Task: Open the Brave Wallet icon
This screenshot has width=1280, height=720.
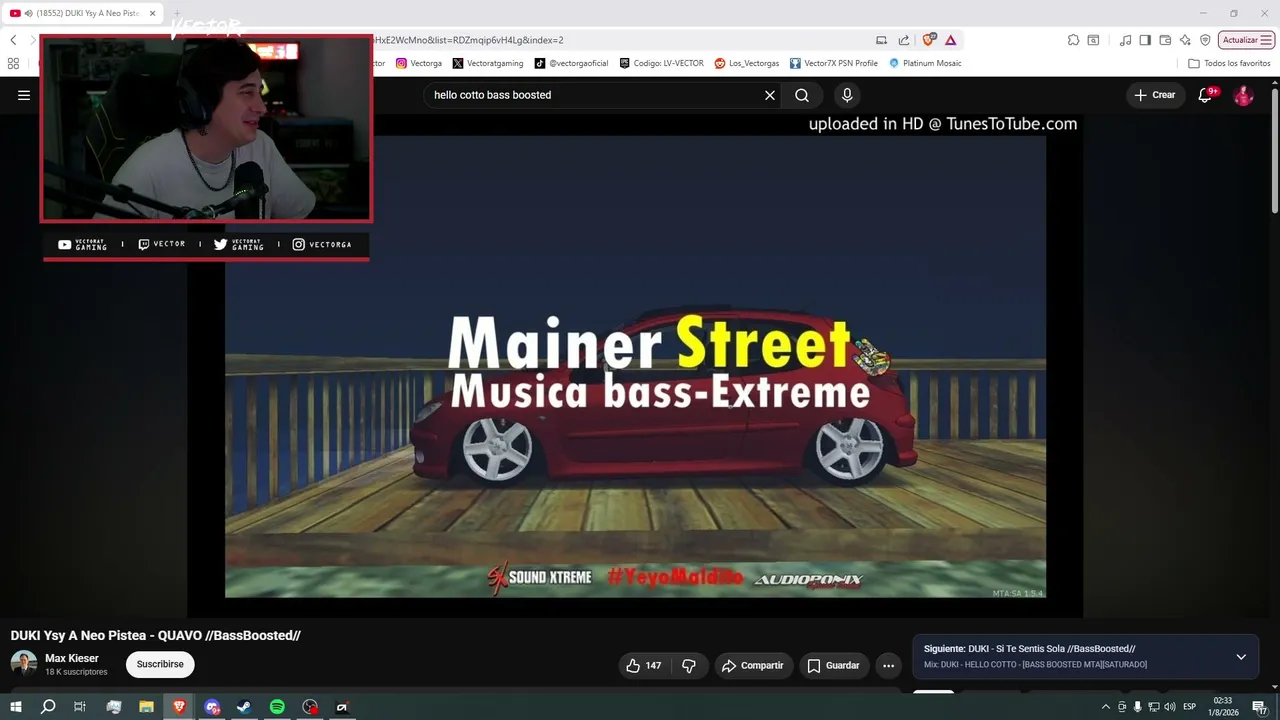Action: (x=1165, y=40)
